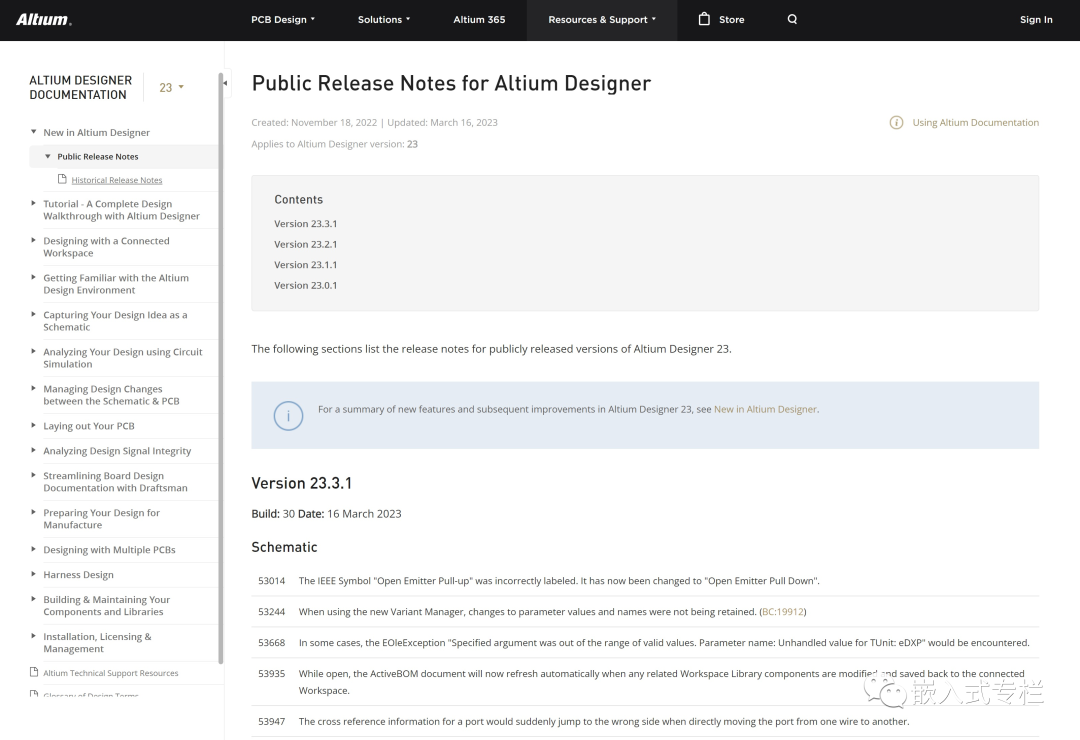Jump to Version 23.2.1 in Contents
The image size is (1080, 740).
[306, 245]
